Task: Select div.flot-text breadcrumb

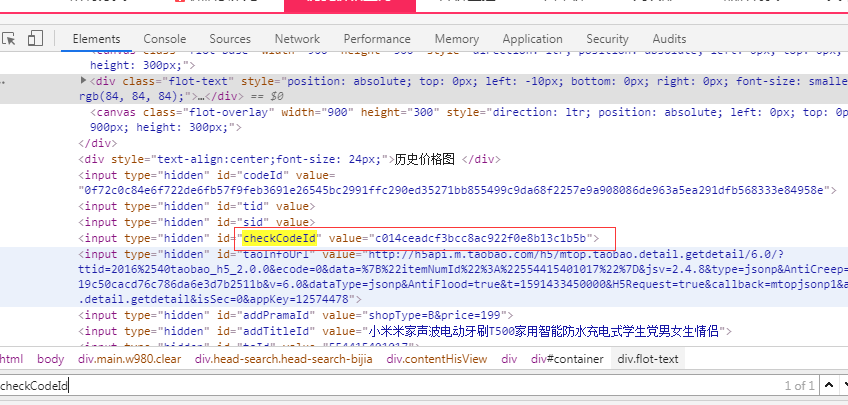Action: pos(648,359)
